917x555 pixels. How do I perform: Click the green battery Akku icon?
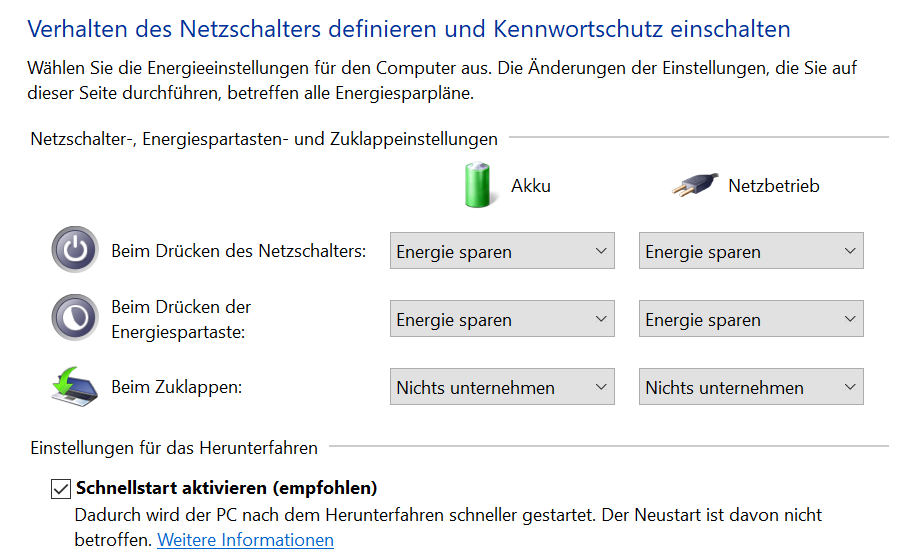click(x=478, y=185)
